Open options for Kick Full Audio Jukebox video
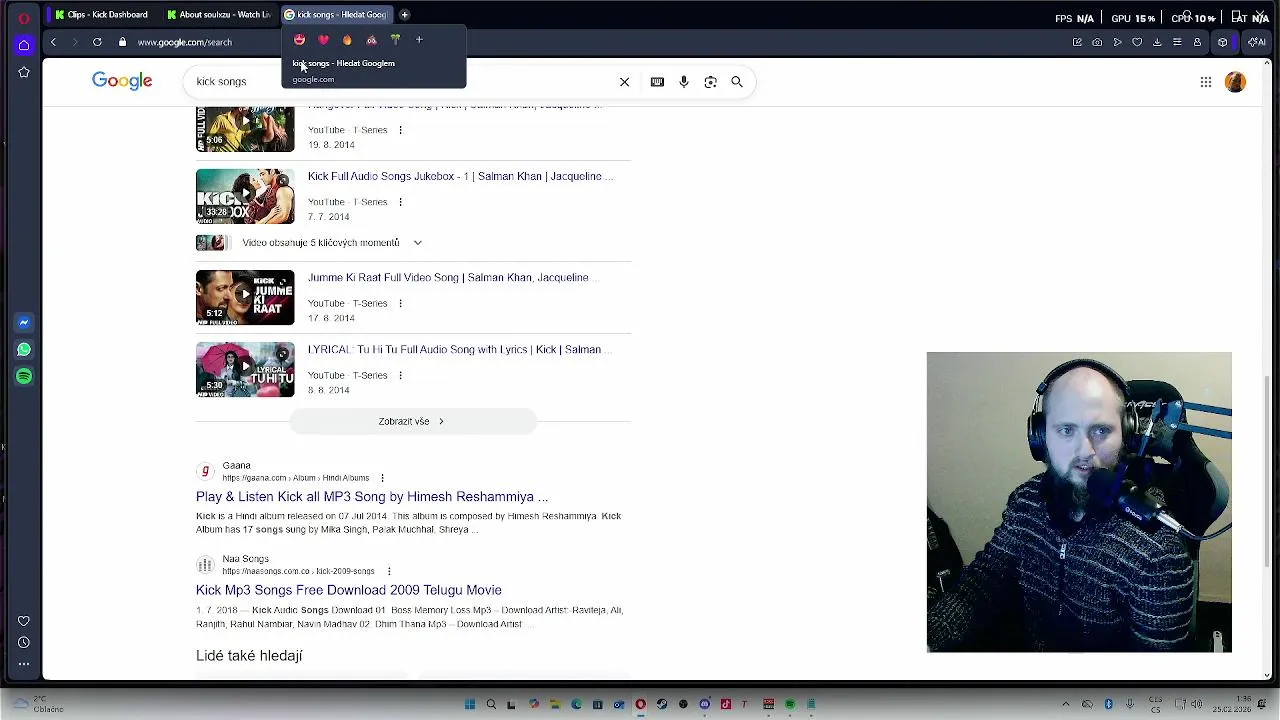Viewport: 1280px width, 720px height. (400, 202)
